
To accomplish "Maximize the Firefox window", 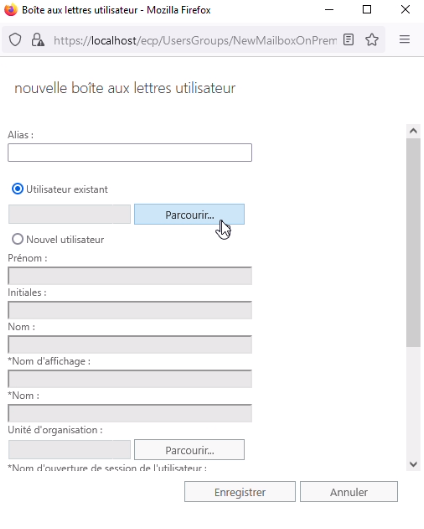I will [367, 9].
